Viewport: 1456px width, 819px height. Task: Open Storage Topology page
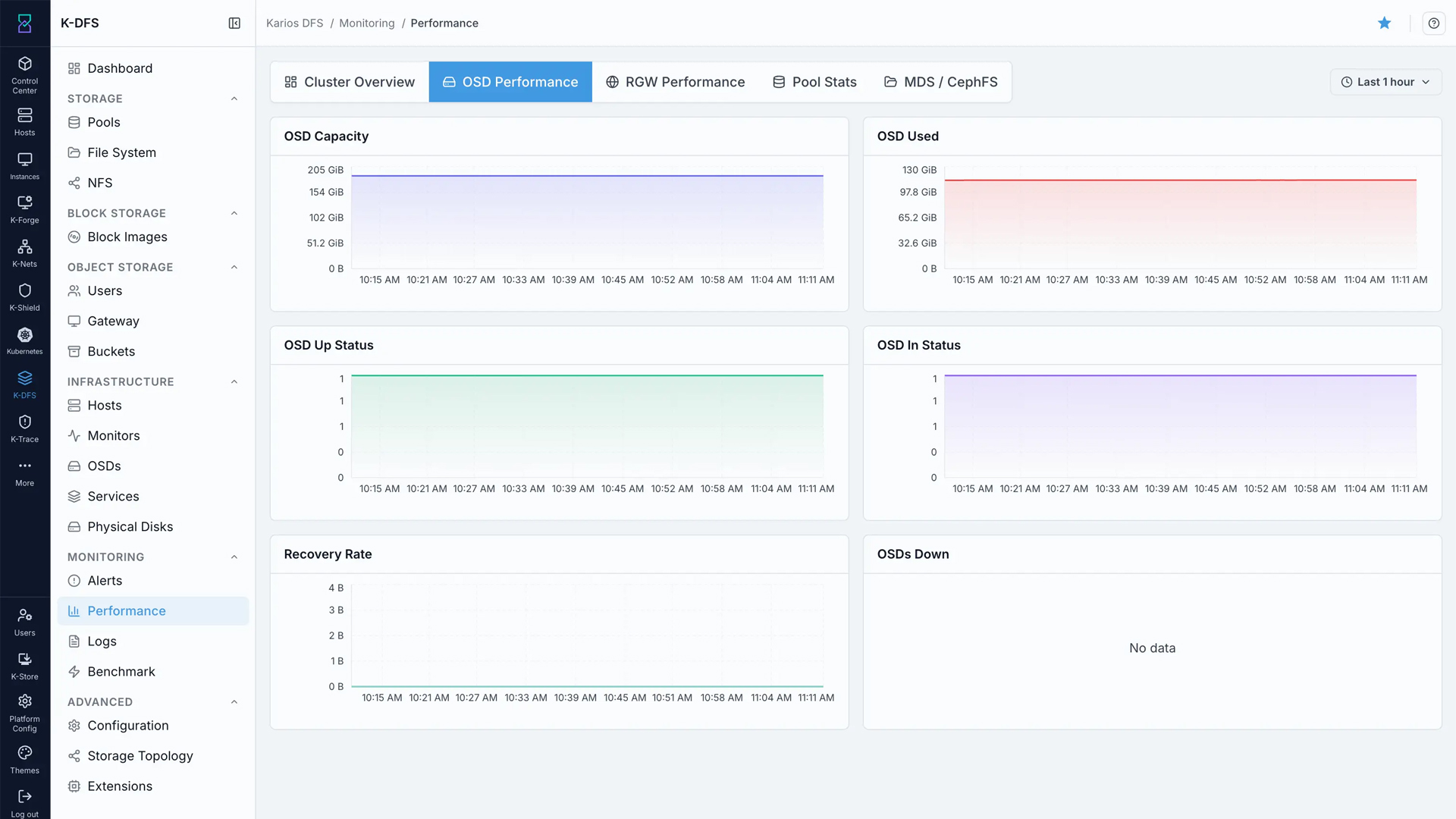[153, 755]
